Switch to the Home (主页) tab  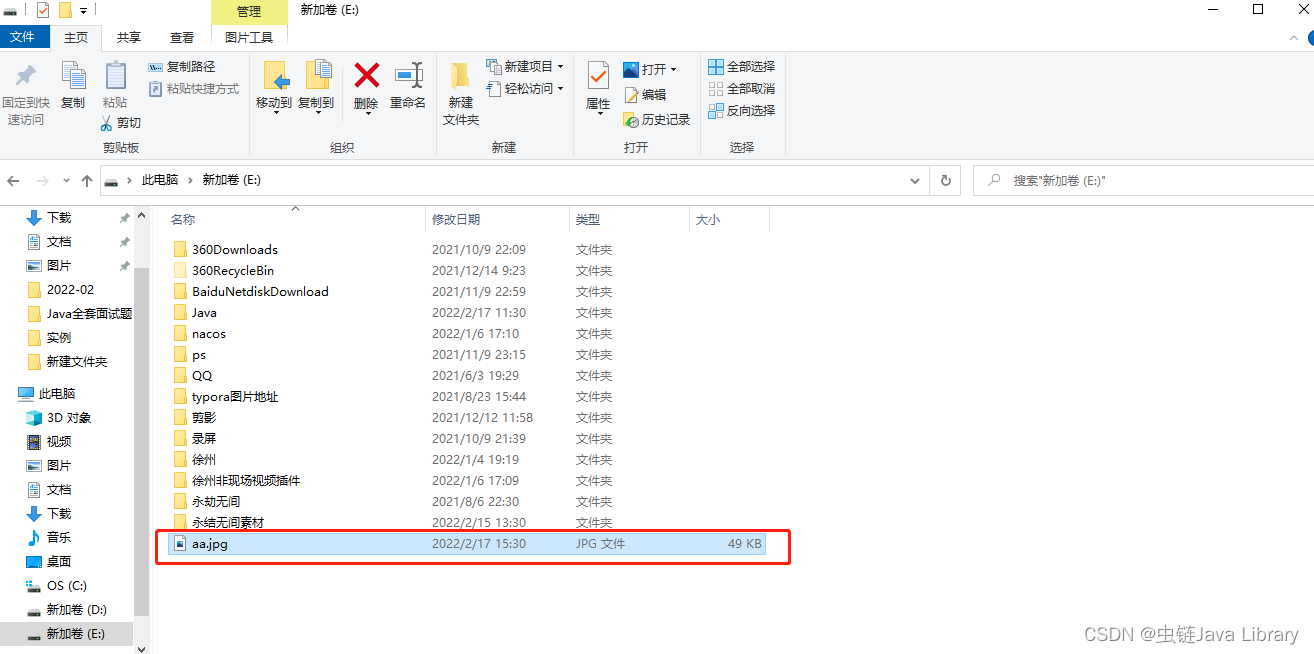[76, 37]
